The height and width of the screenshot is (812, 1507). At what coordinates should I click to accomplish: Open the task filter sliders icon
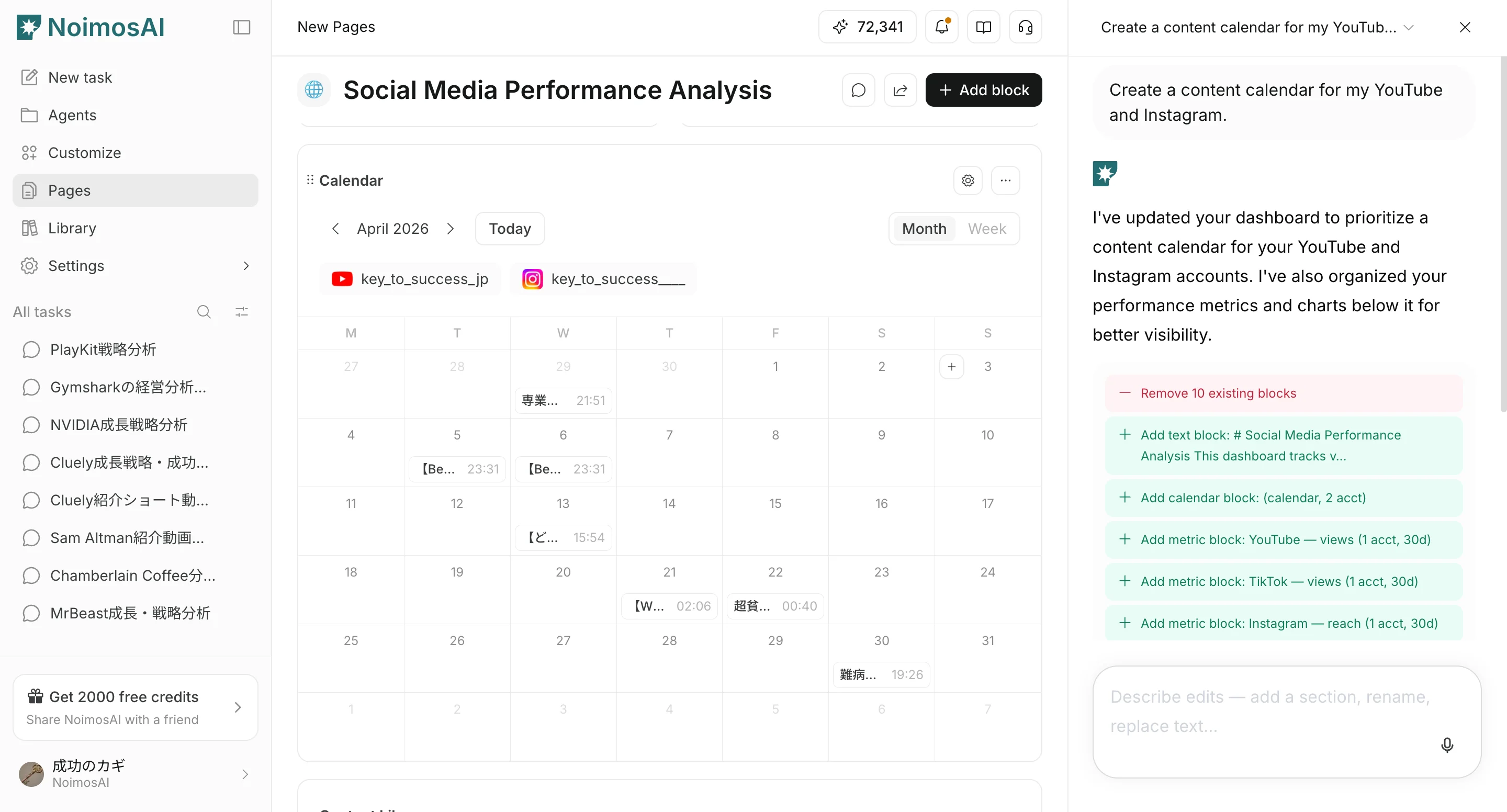point(242,312)
